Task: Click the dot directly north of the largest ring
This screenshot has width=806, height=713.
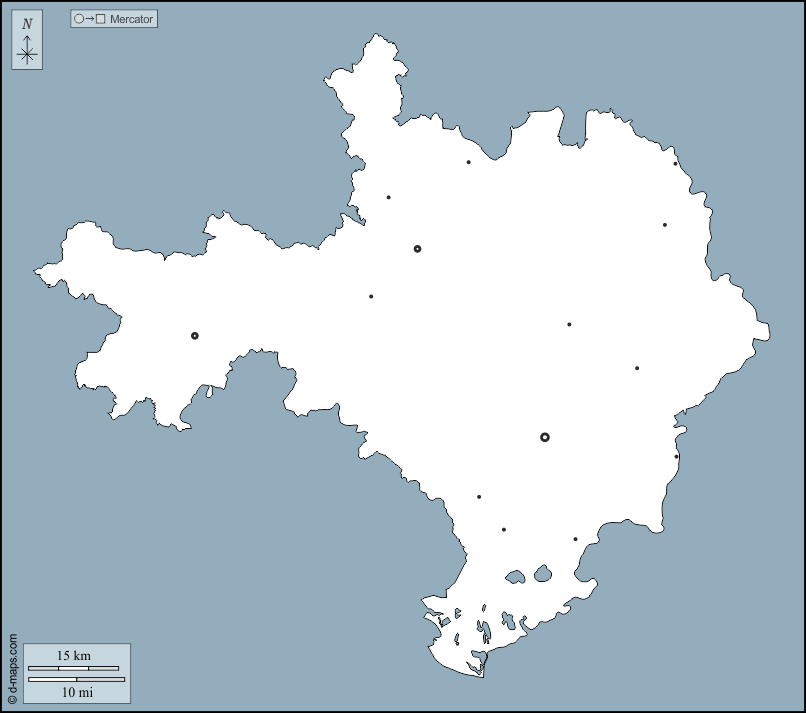Action: [x=569, y=324]
